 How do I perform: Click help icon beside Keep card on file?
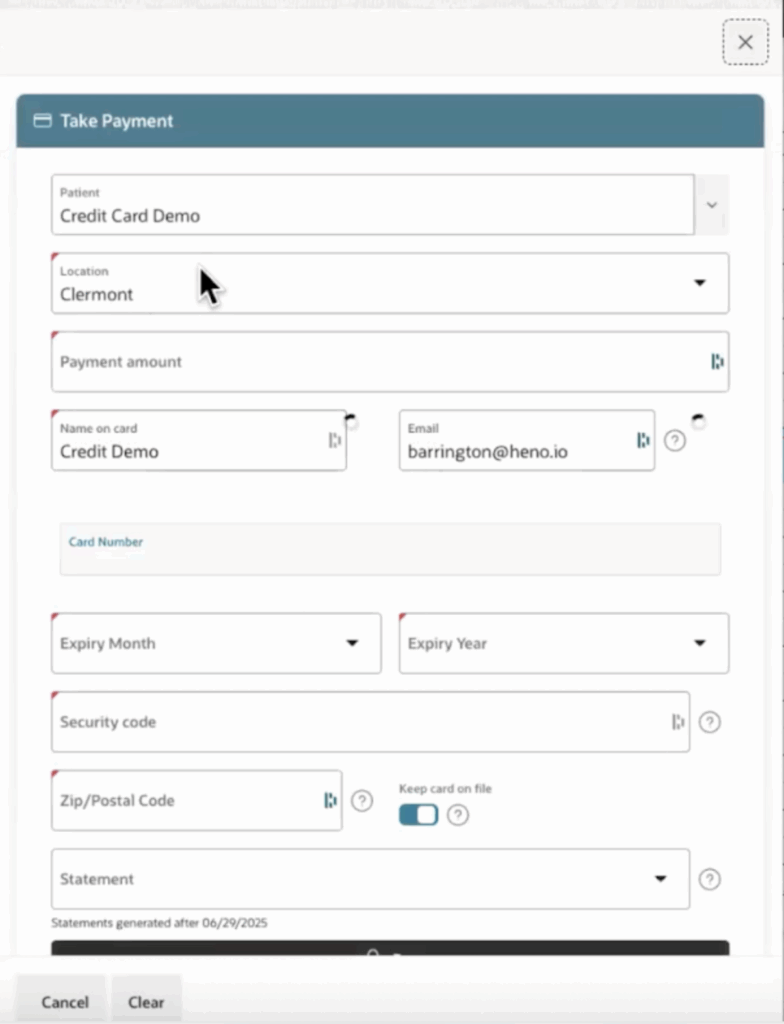(x=458, y=815)
